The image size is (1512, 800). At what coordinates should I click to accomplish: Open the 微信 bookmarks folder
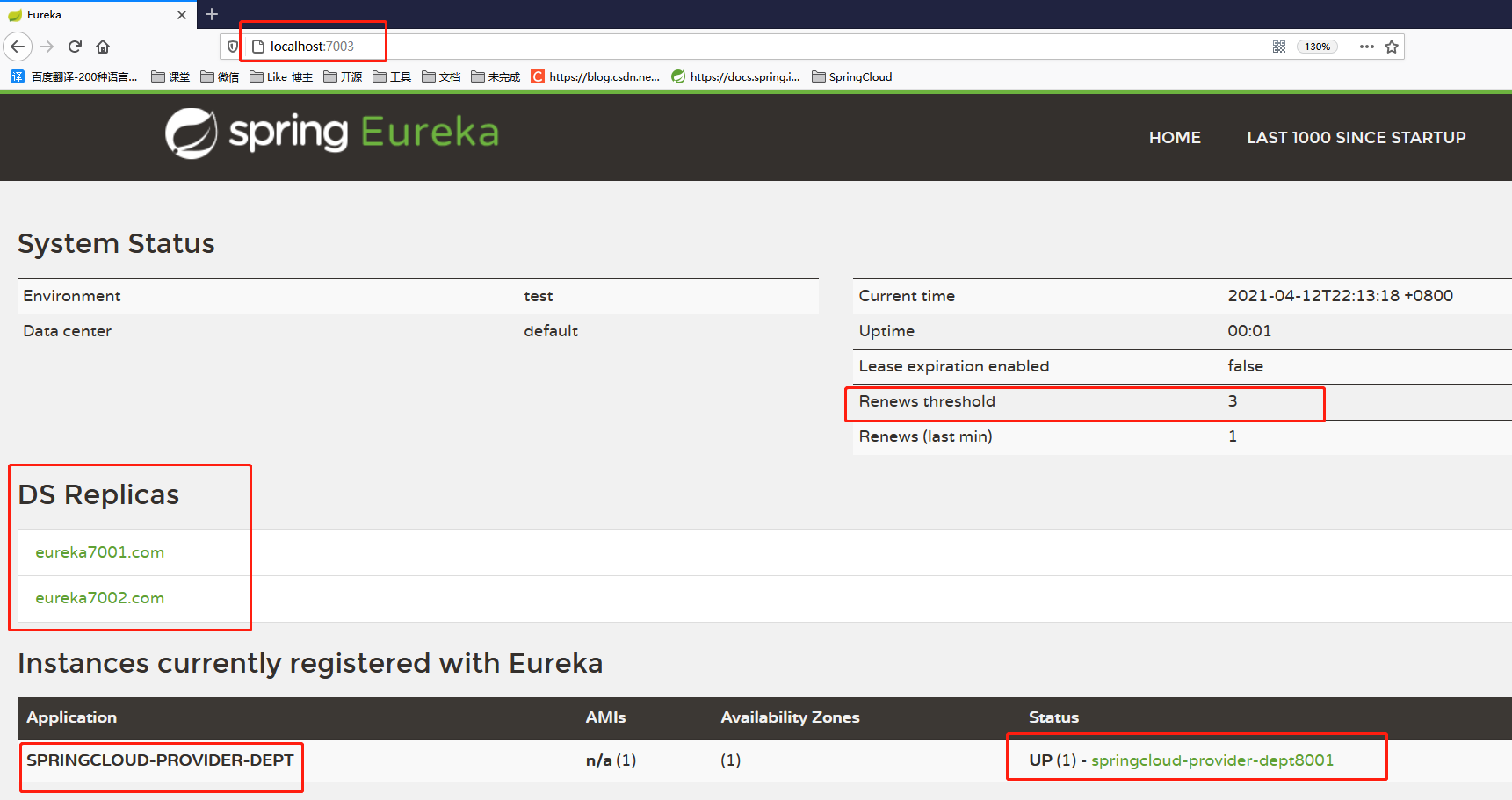pos(220,77)
